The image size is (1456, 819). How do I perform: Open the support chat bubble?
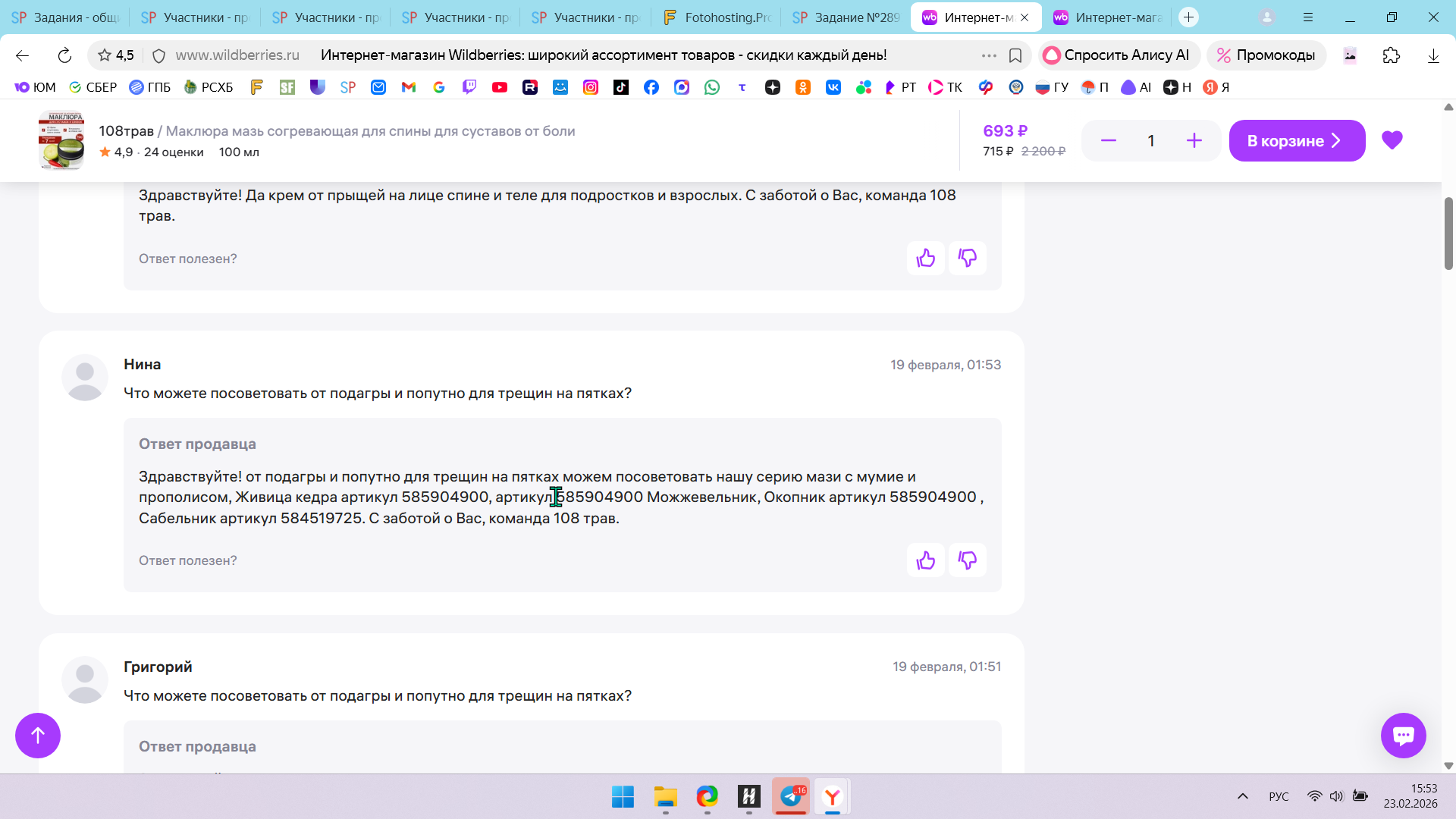click(1403, 735)
